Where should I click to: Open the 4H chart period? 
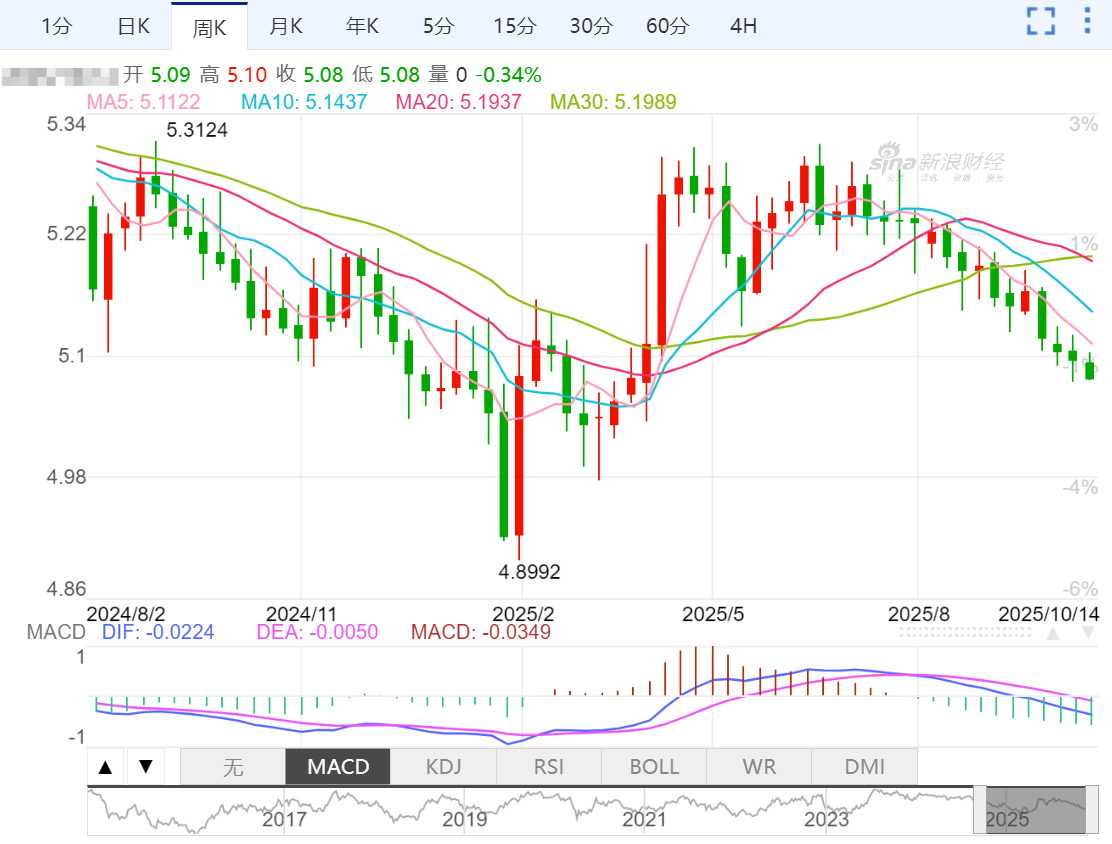pos(743,26)
